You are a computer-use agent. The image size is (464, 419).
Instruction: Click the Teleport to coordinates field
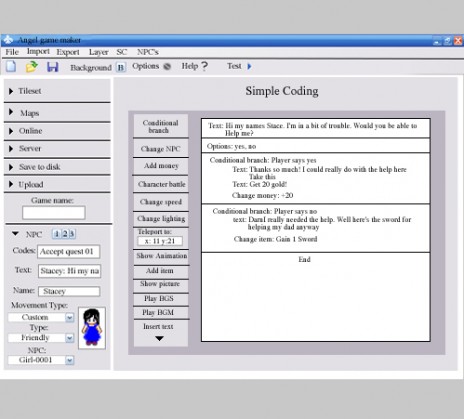pyautogui.click(x=160, y=241)
